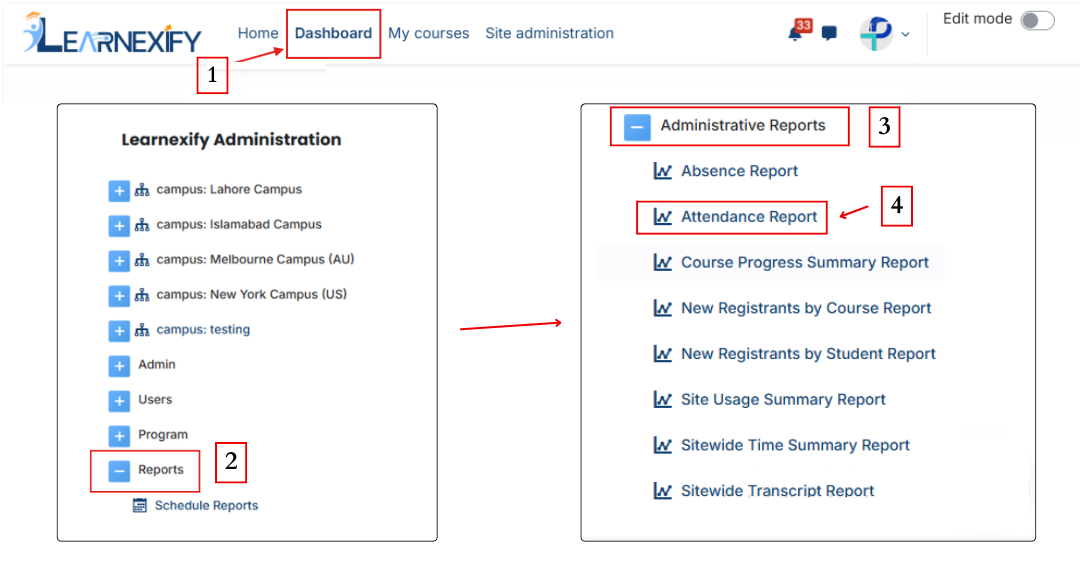1080x566 pixels.
Task: Expand the New York Campus (US) plus button
Action: pyautogui.click(x=119, y=295)
